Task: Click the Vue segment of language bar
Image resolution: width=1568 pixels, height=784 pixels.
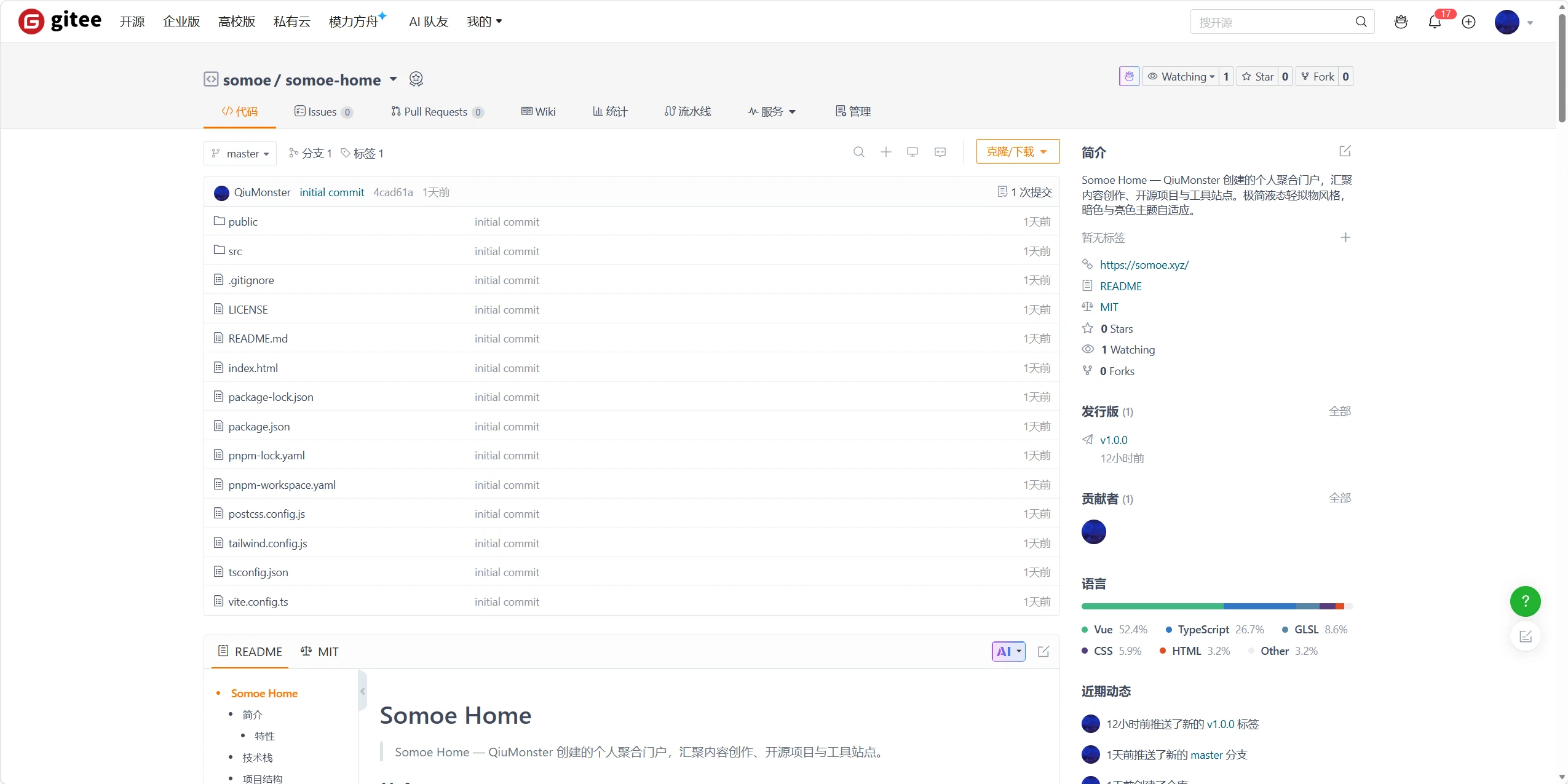Action: [x=1152, y=606]
